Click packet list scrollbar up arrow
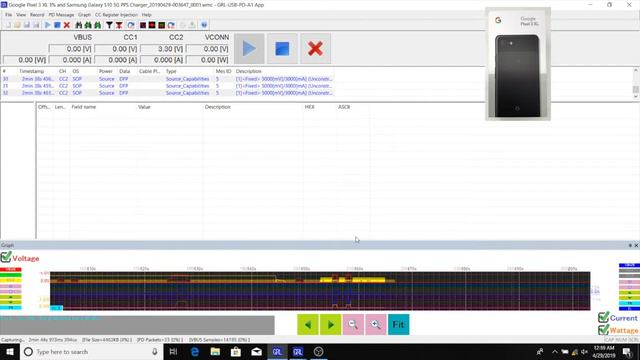 pyautogui.click(x=636, y=70)
